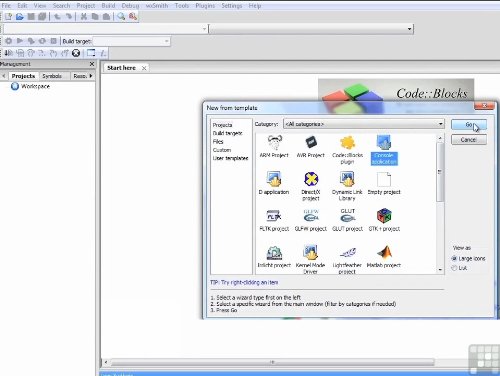Choose the Large icons view radio button
Image resolution: width=500 pixels, height=376 pixels.
pyautogui.click(x=454, y=258)
